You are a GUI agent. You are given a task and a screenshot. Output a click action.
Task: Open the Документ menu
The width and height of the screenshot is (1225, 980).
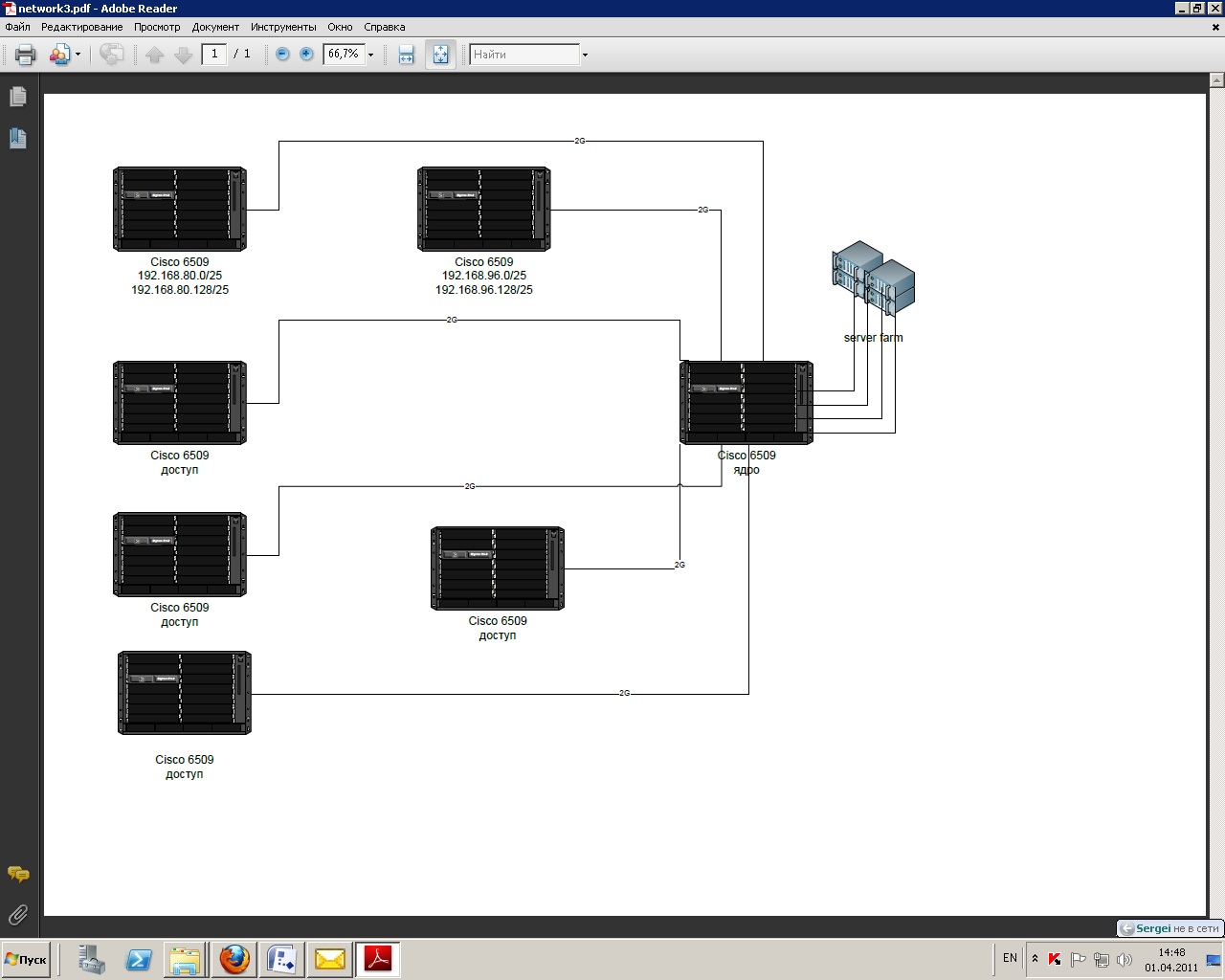point(215,27)
